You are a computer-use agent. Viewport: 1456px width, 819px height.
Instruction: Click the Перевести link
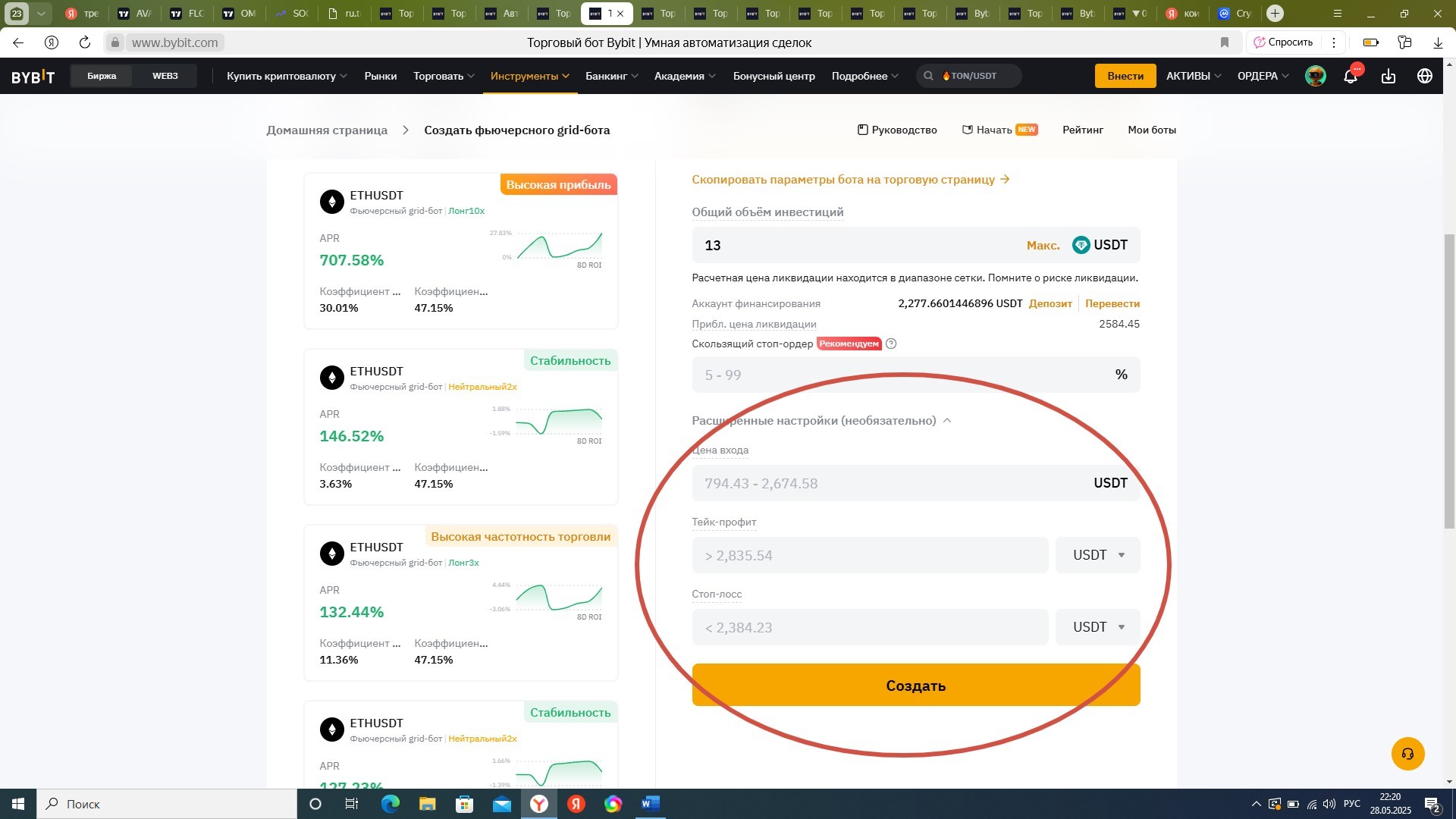coord(1112,303)
